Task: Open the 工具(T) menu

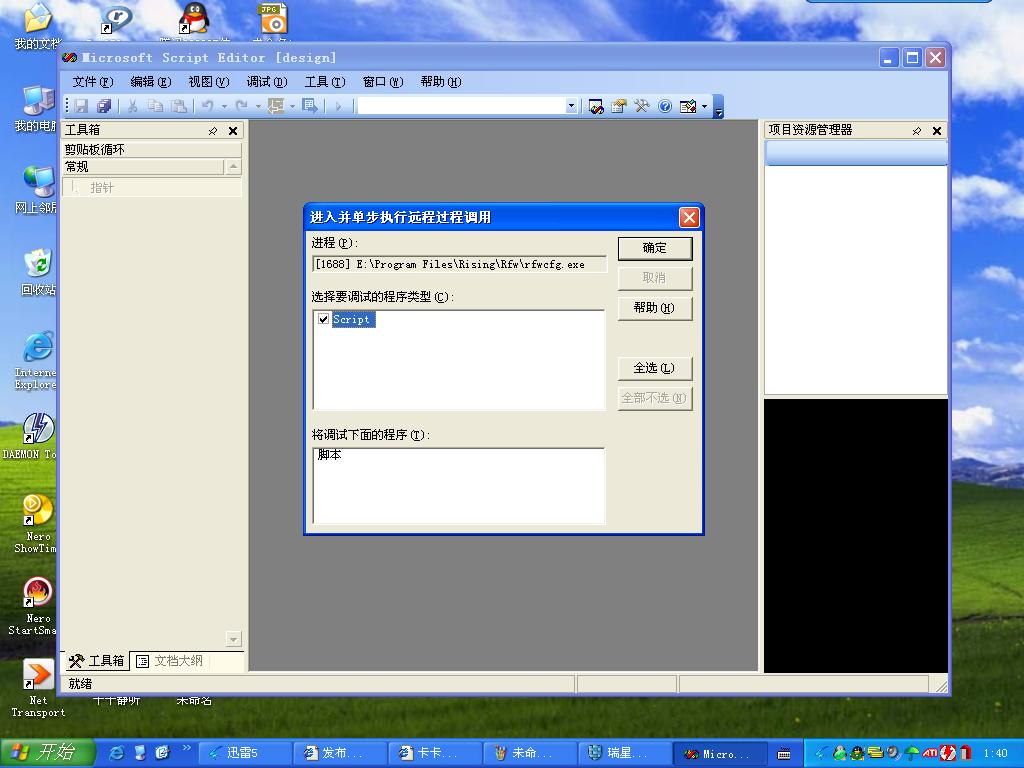Action: pyautogui.click(x=325, y=82)
